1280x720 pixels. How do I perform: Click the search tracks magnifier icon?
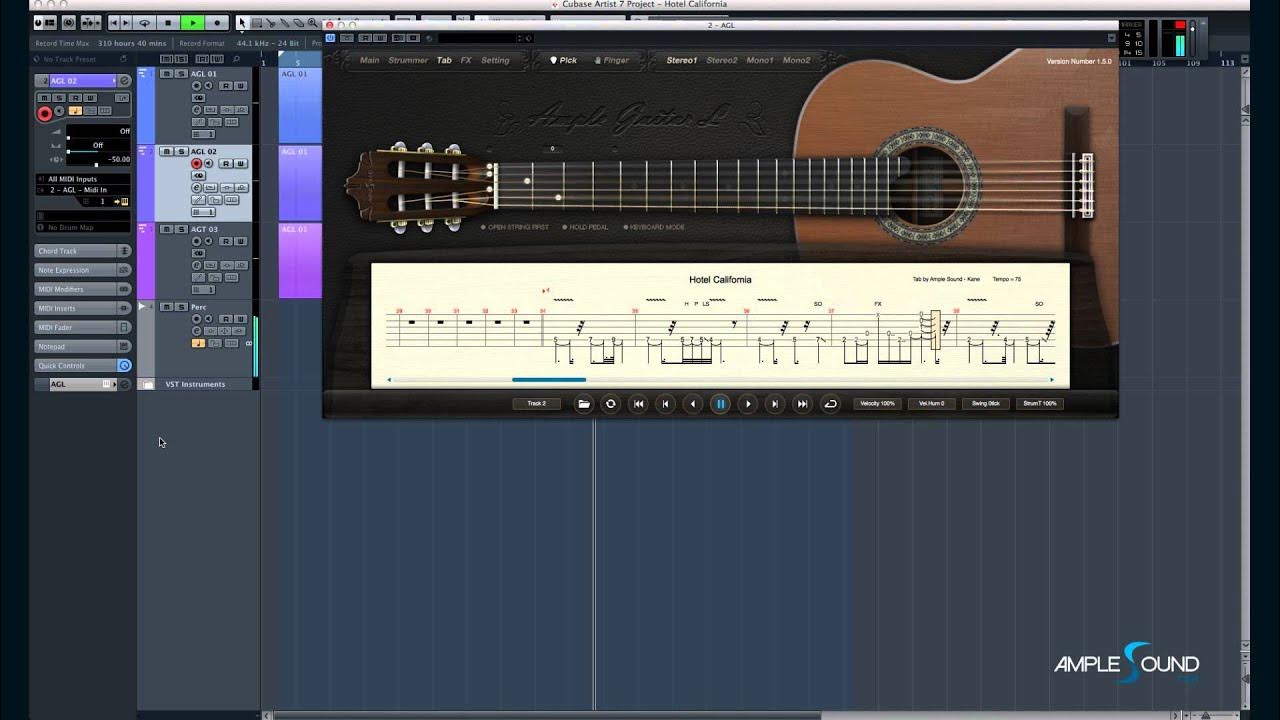click(236, 59)
